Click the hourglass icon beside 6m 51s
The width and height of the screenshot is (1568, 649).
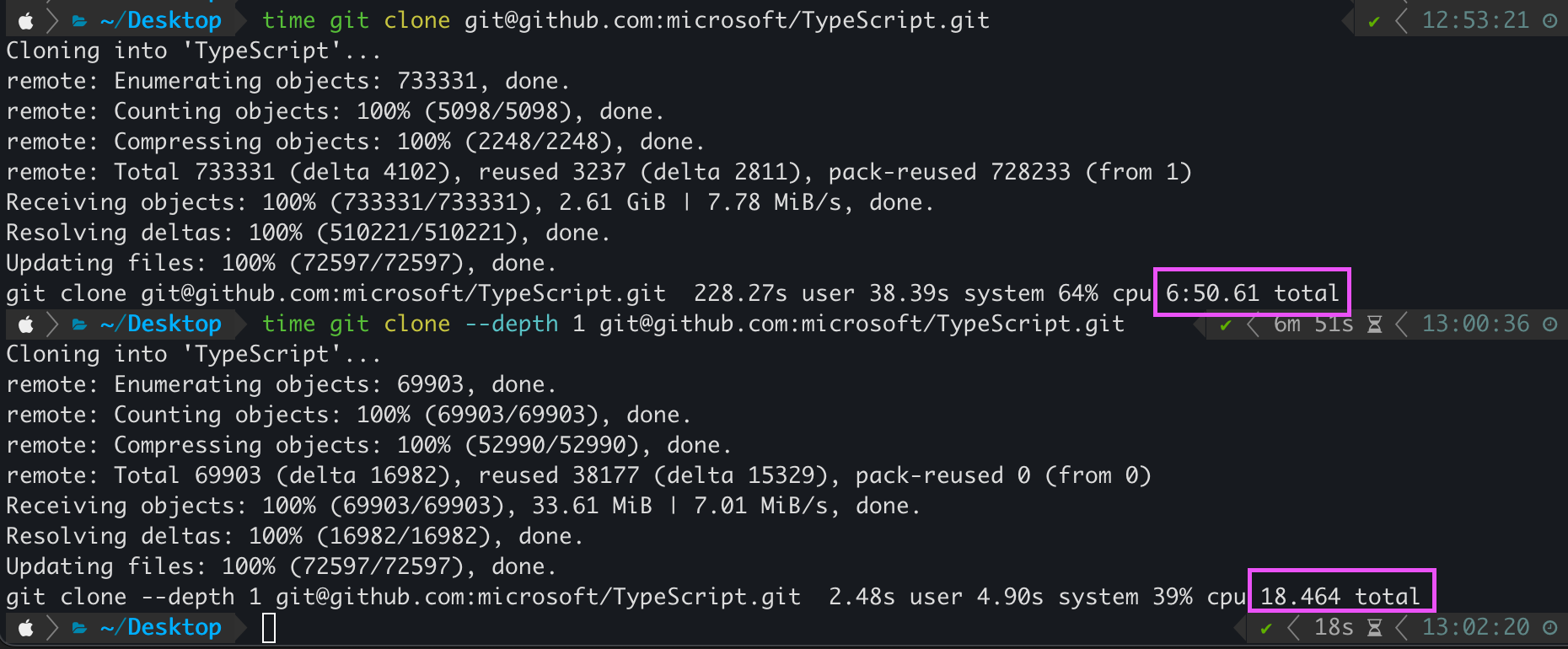pyautogui.click(x=1374, y=324)
